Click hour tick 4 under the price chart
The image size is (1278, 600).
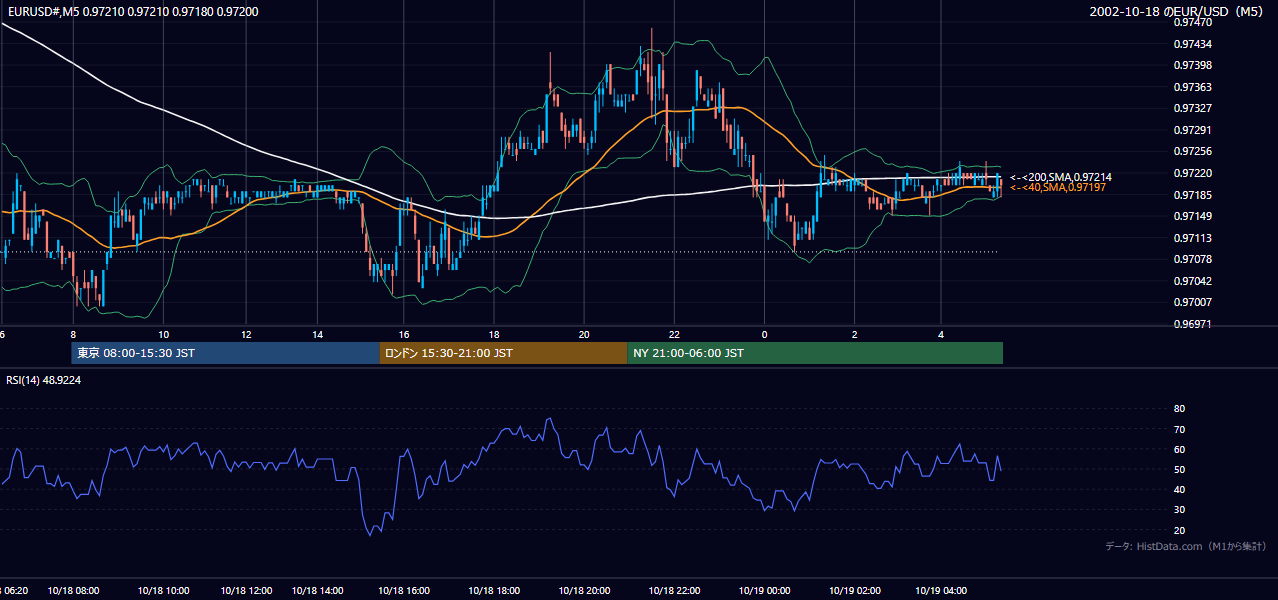(941, 334)
